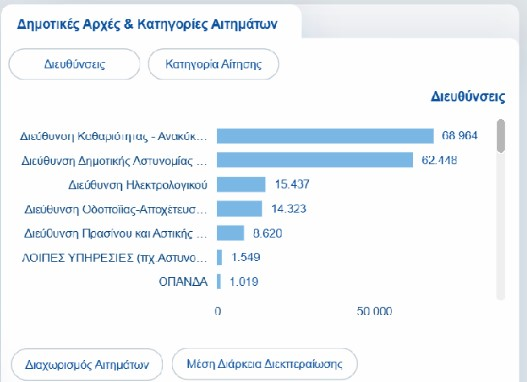
Task: Select the Διεύθυνση Καθαριότητας bar with 68.964
Action: pos(325,136)
